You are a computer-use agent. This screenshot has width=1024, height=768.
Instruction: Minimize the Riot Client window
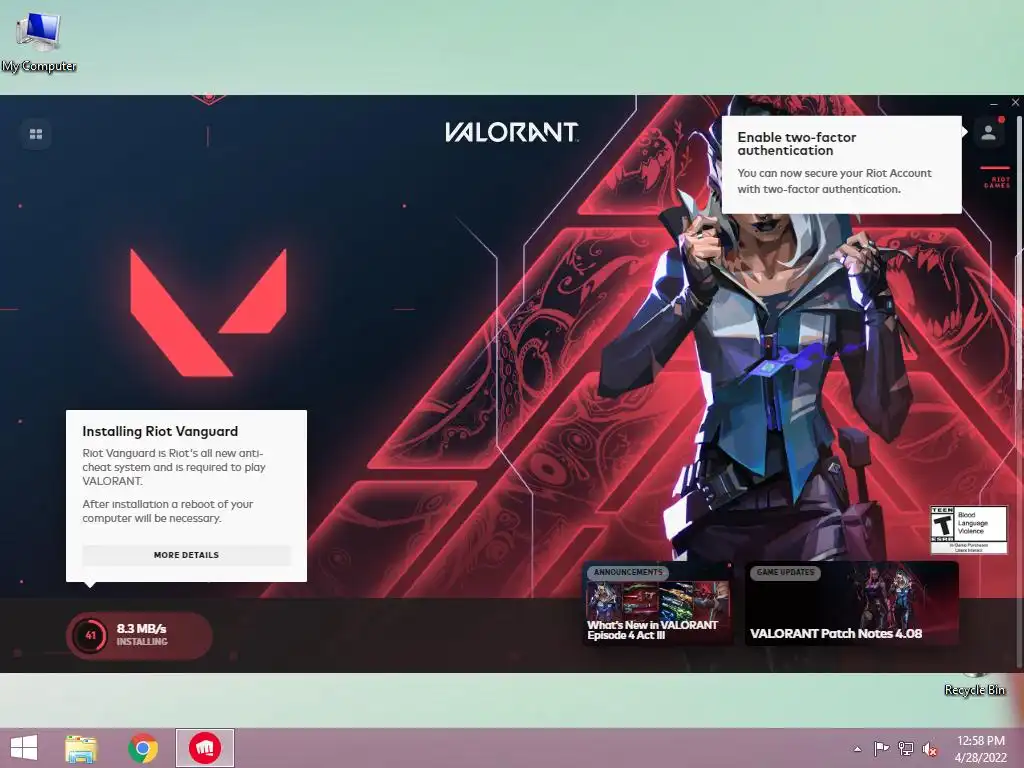(994, 103)
